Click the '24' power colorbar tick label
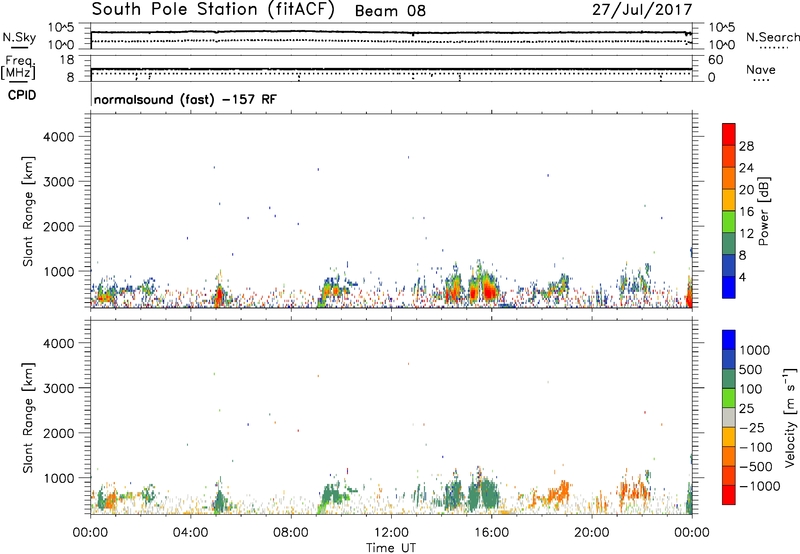 pyautogui.click(x=746, y=168)
